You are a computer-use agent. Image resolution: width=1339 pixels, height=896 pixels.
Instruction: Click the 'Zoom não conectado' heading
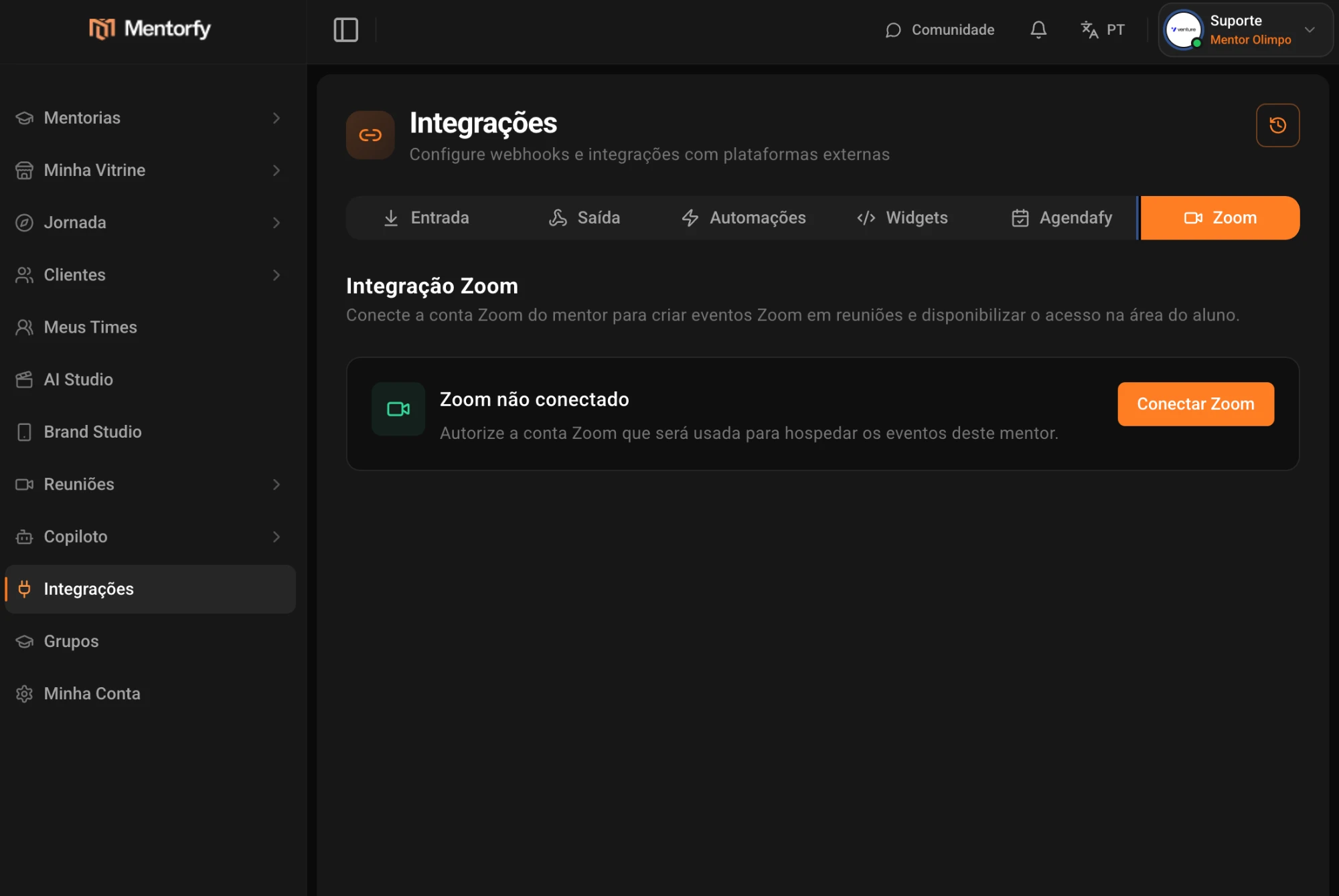click(x=534, y=399)
